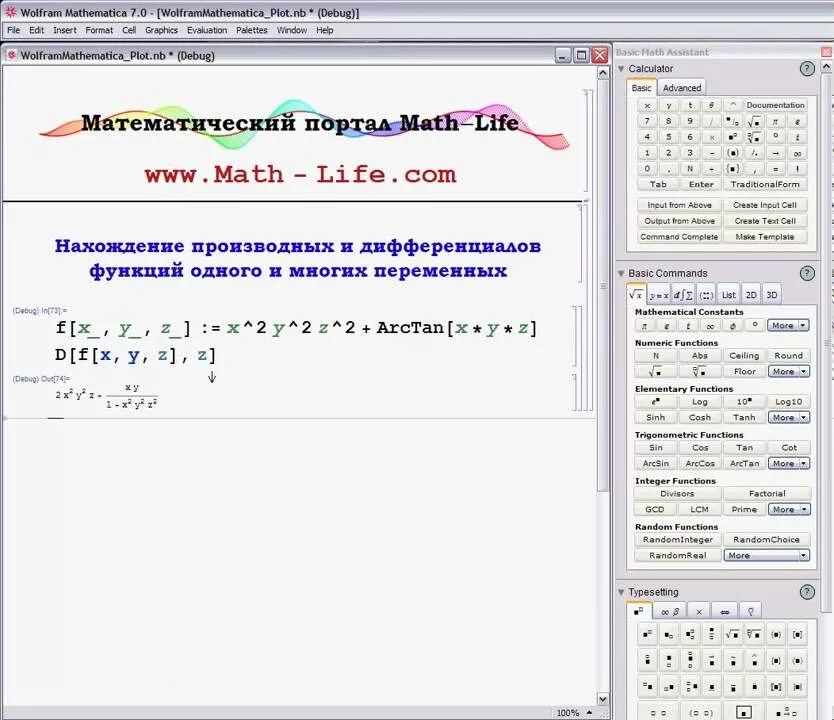This screenshot has height=720, width=834.
Task: Open More dropdown for Elementary Functions
Action: pos(789,417)
